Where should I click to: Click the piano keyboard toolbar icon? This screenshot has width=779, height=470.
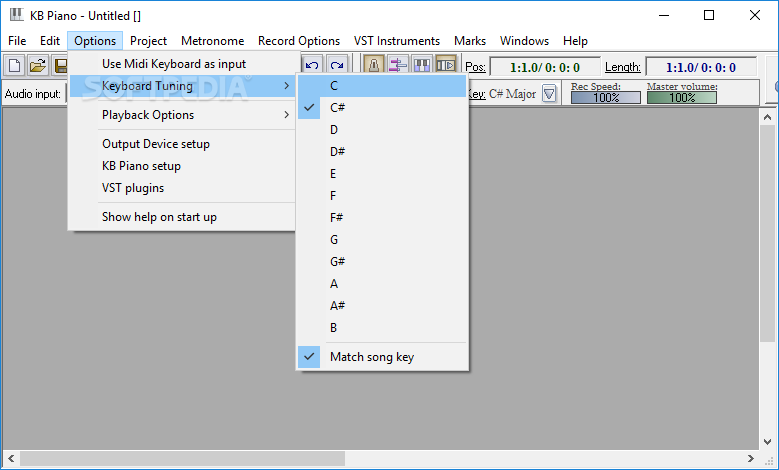422,65
